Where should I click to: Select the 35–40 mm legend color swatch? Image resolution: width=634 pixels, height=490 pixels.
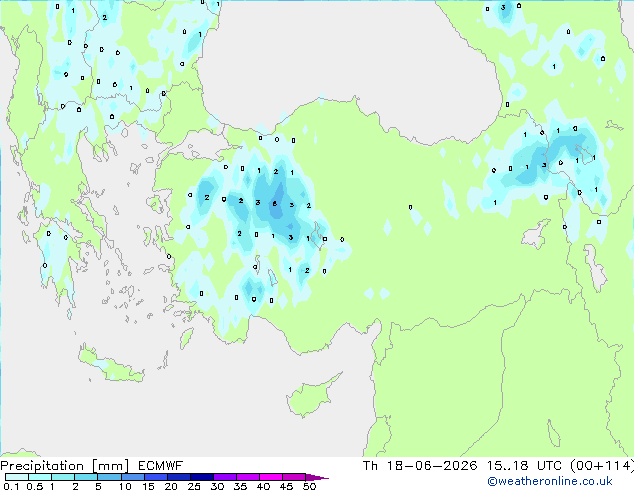pos(248,477)
